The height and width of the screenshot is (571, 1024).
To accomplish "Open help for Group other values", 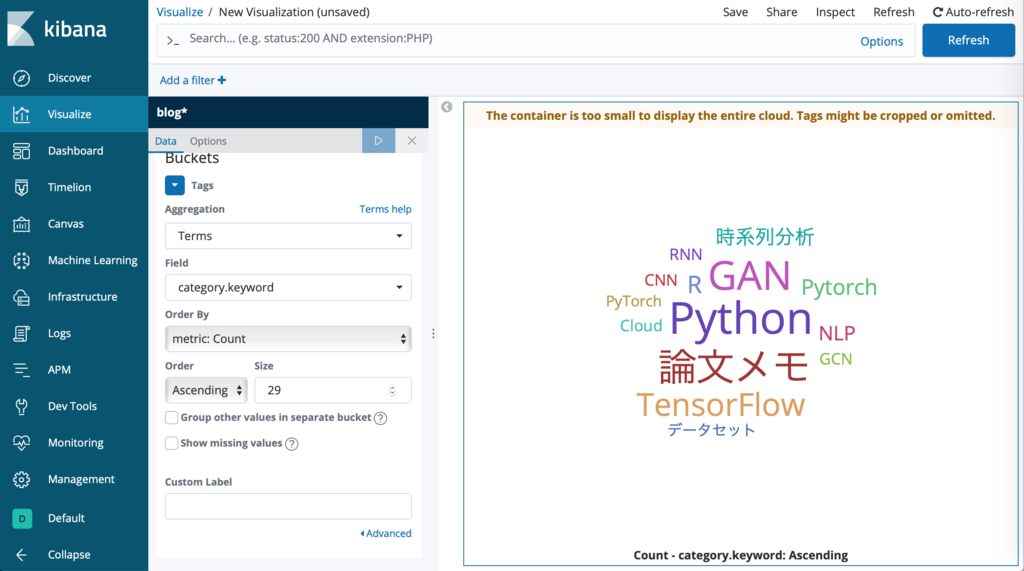I will click(380, 418).
